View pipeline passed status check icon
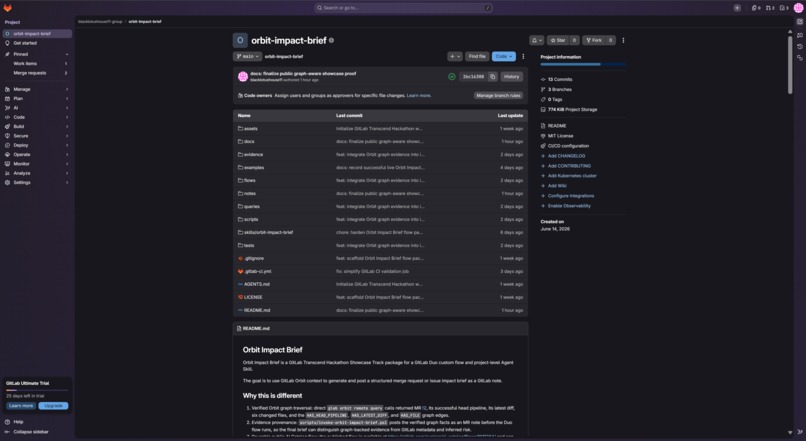The height and width of the screenshot is (441, 806). [x=451, y=77]
